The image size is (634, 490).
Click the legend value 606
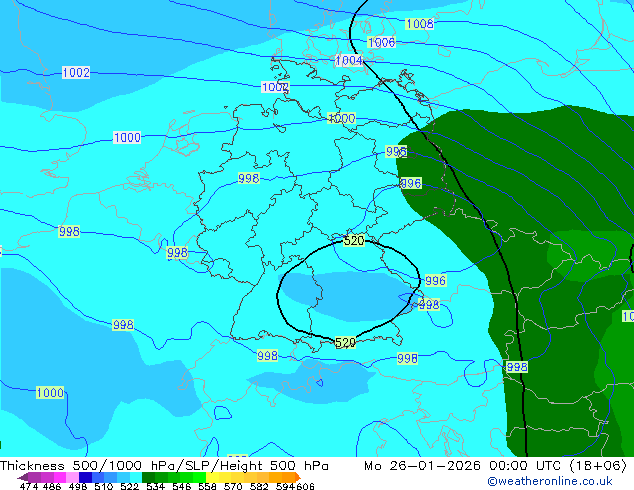pos(305,486)
